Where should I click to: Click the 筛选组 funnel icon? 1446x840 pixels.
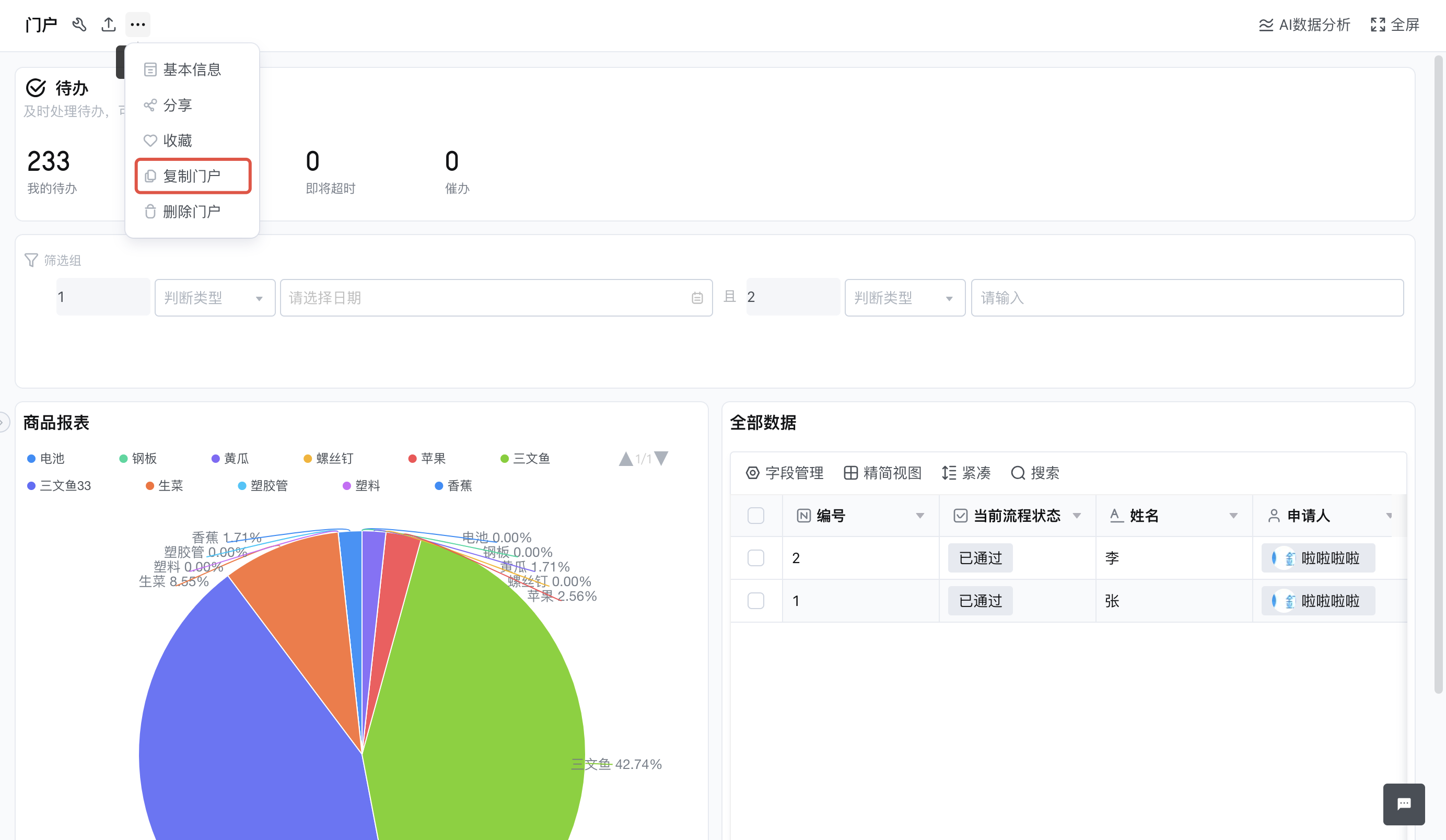[31, 261]
